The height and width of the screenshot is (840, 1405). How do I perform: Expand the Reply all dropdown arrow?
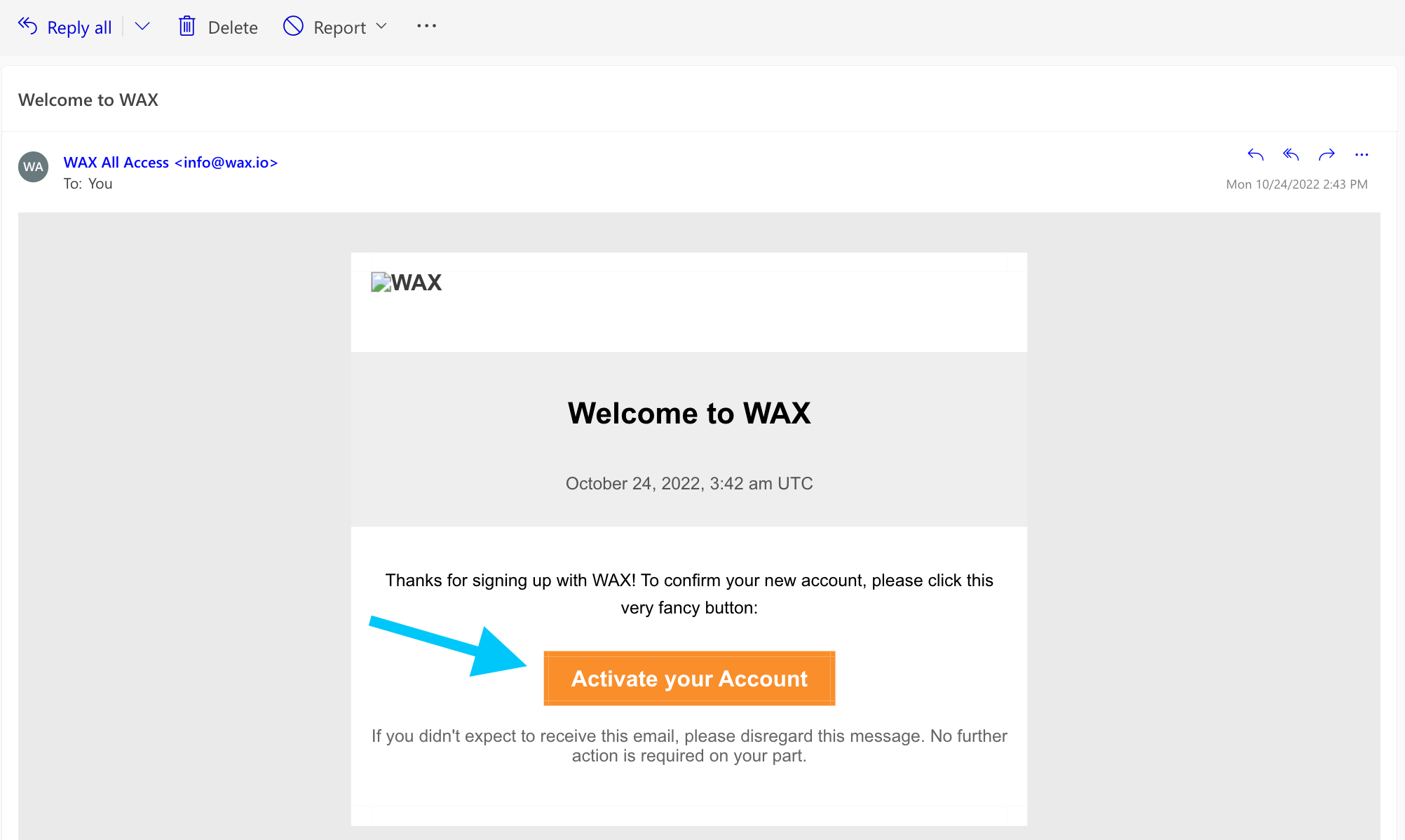(x=144, y=27)
